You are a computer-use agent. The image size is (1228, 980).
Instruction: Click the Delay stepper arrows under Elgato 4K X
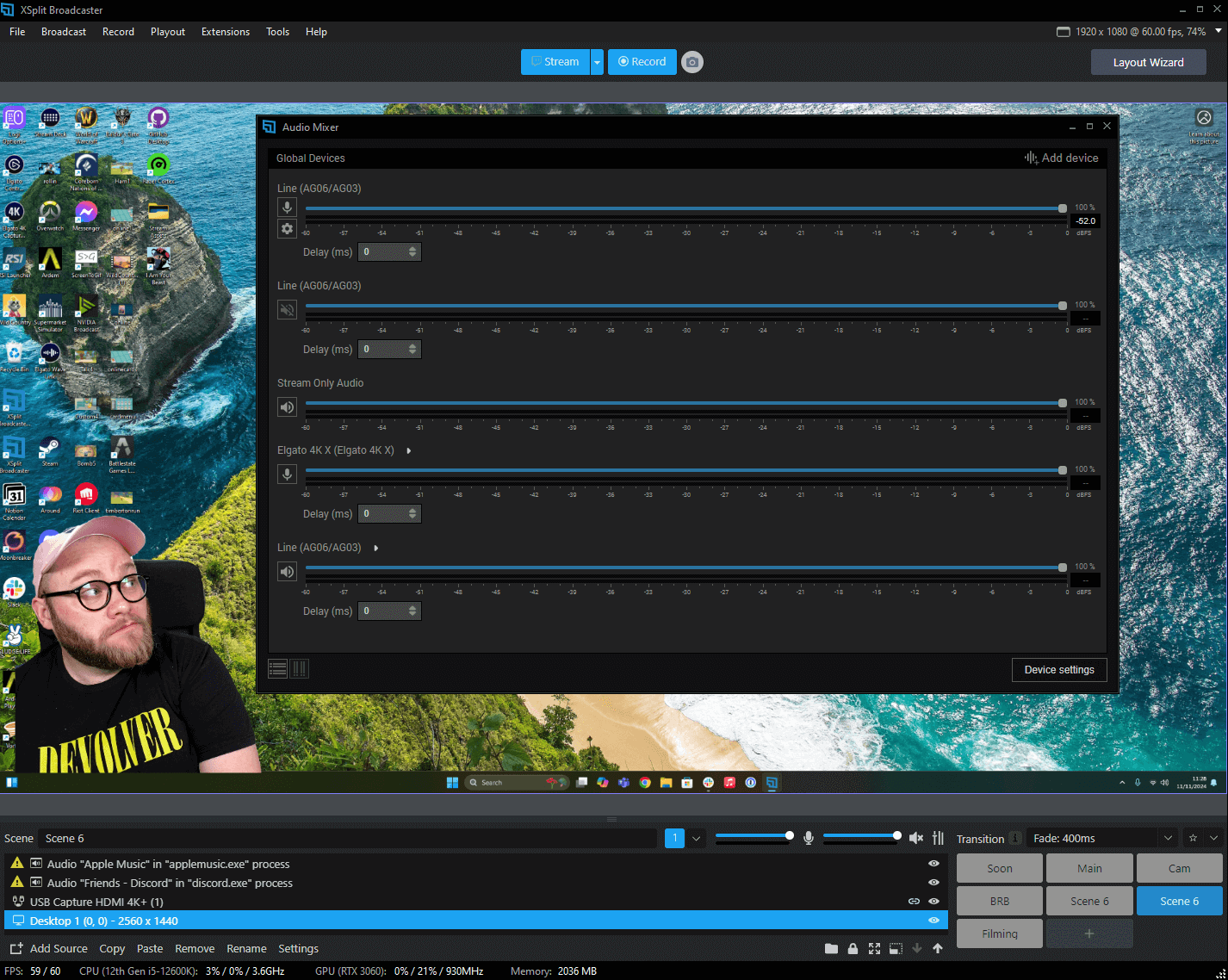point(412,514)
